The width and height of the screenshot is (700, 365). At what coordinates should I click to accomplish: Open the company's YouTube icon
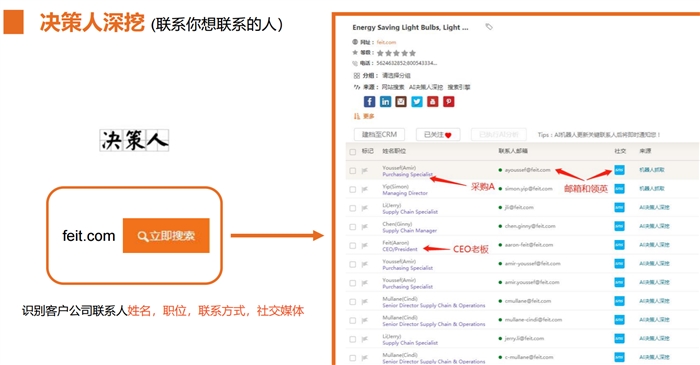(x=433, y=102)
